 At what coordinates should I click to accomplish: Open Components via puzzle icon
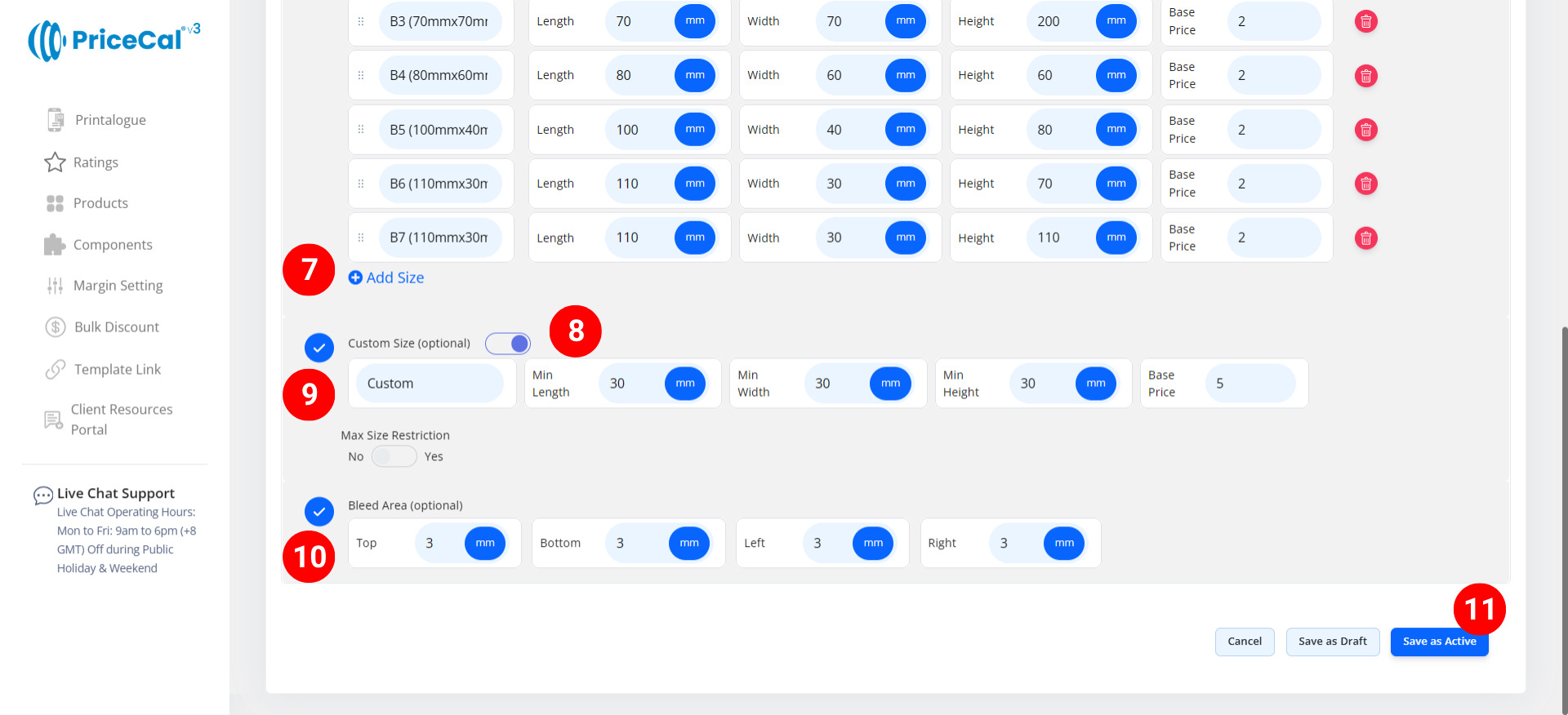pyautogui.click(x=55, y=245)
